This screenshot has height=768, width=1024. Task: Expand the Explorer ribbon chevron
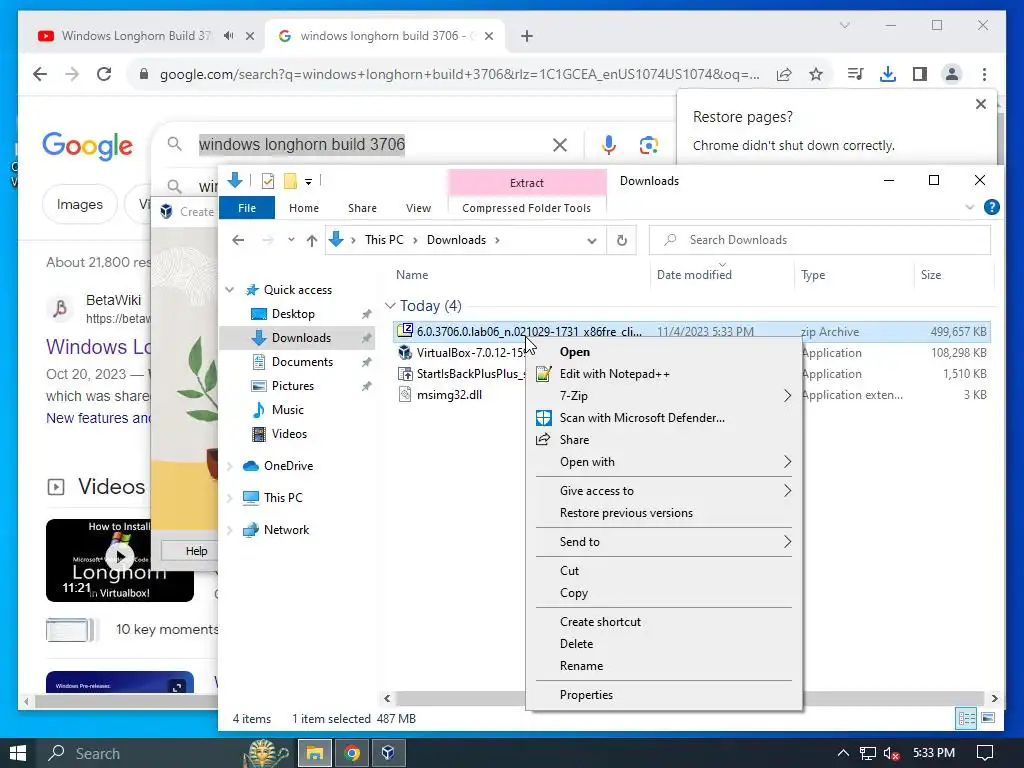[x=970, y=208]
